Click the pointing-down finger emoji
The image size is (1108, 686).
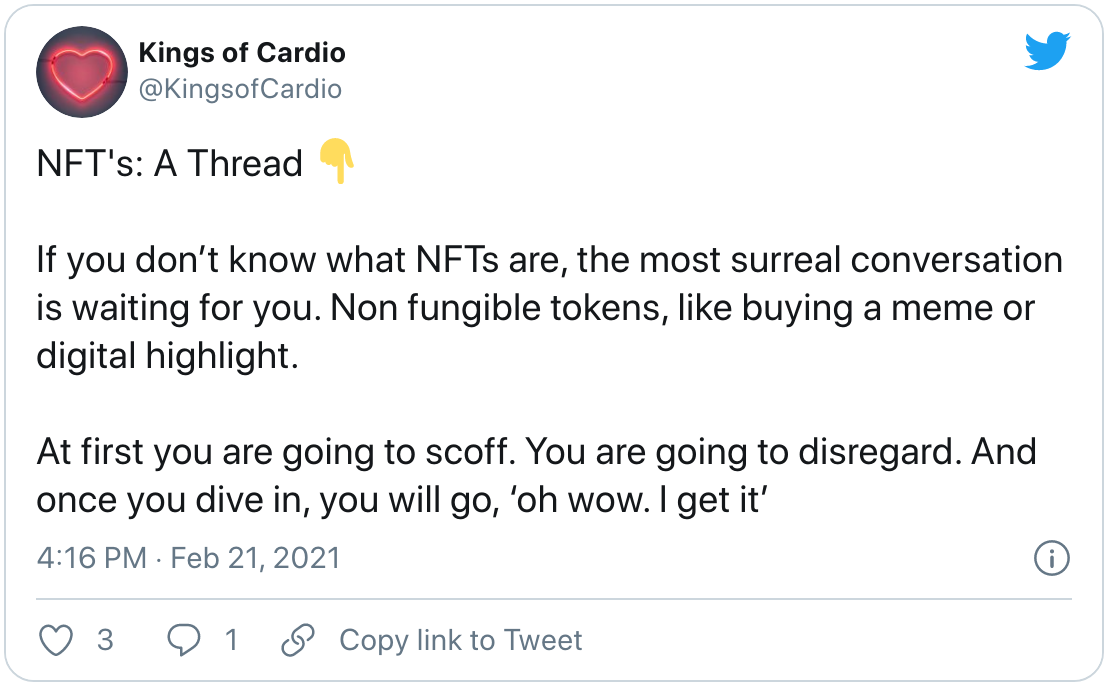pyautogui.click(x=336, y=161)
